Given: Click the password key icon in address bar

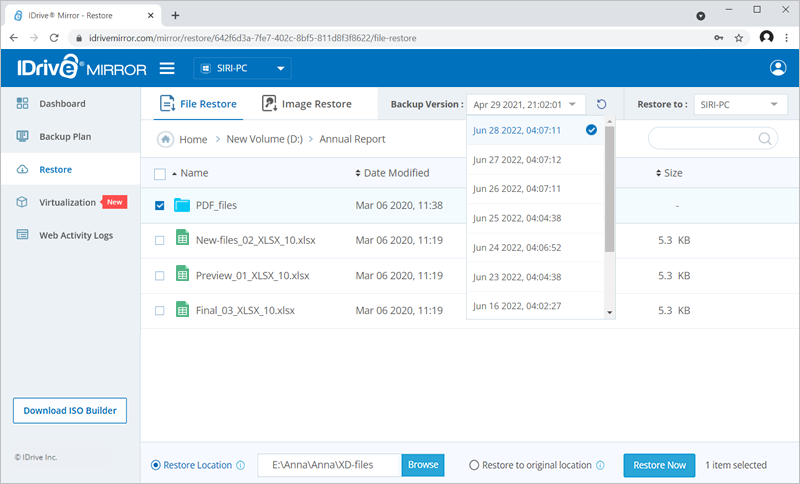Looking at the screenshot, I should [718, 38].
